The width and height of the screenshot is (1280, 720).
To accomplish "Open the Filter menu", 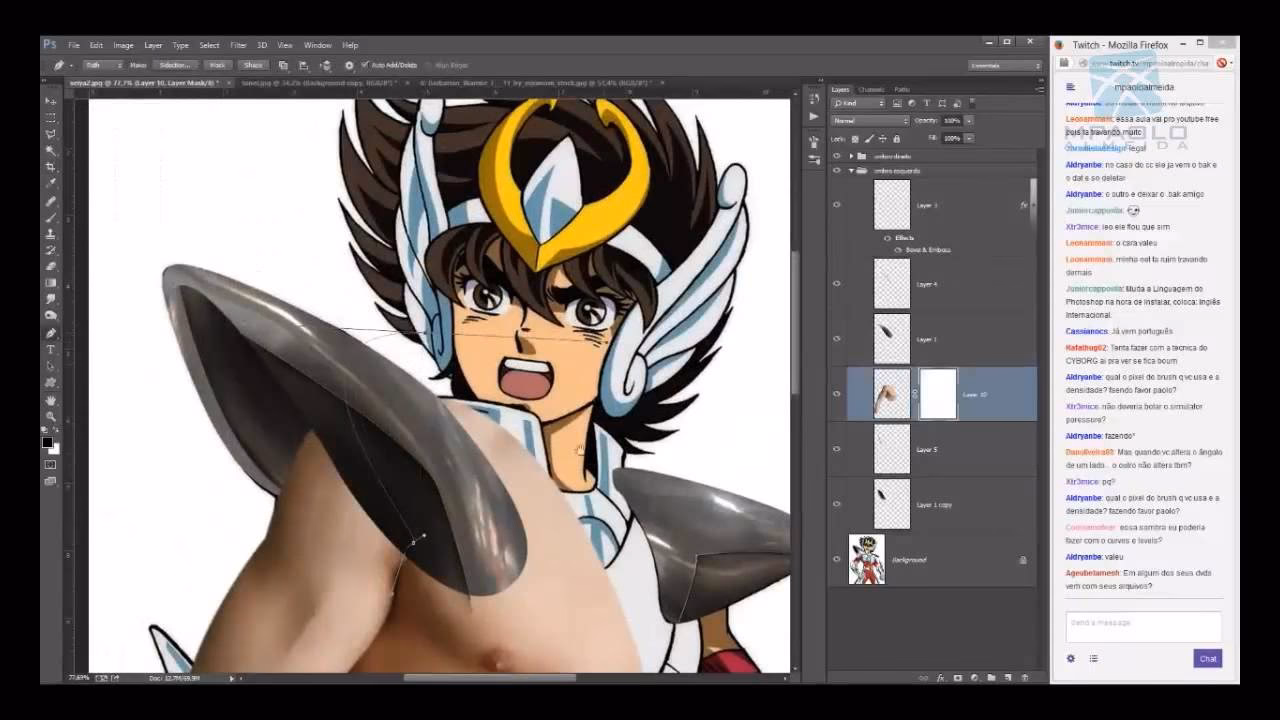I will click(x=238, y=45).
